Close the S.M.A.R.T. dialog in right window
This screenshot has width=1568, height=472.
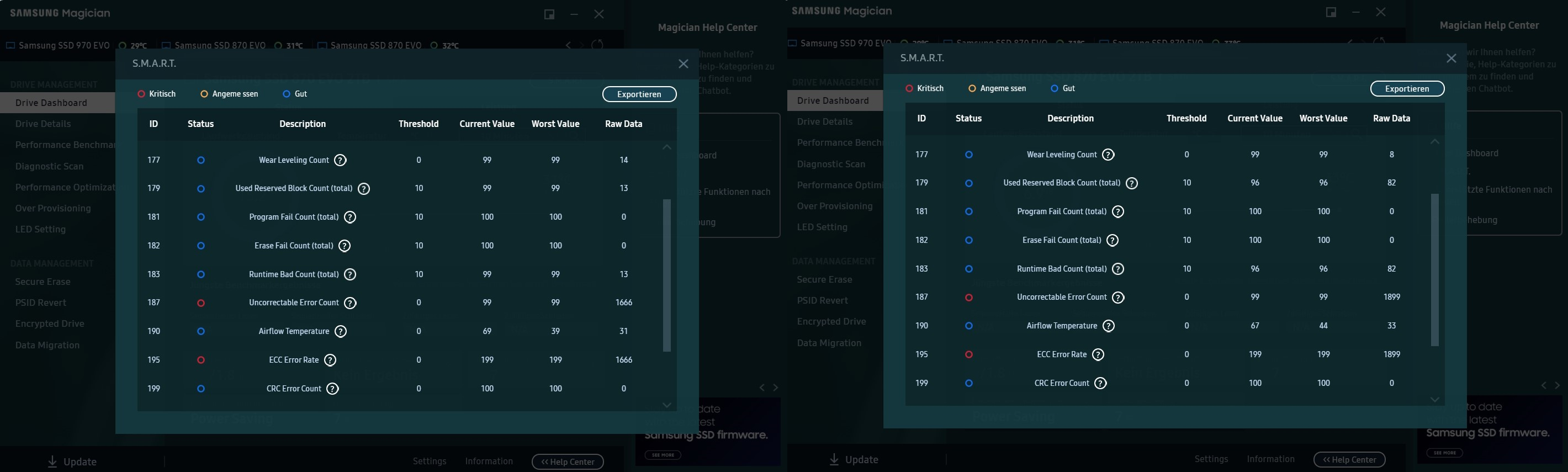point(1452,59)
